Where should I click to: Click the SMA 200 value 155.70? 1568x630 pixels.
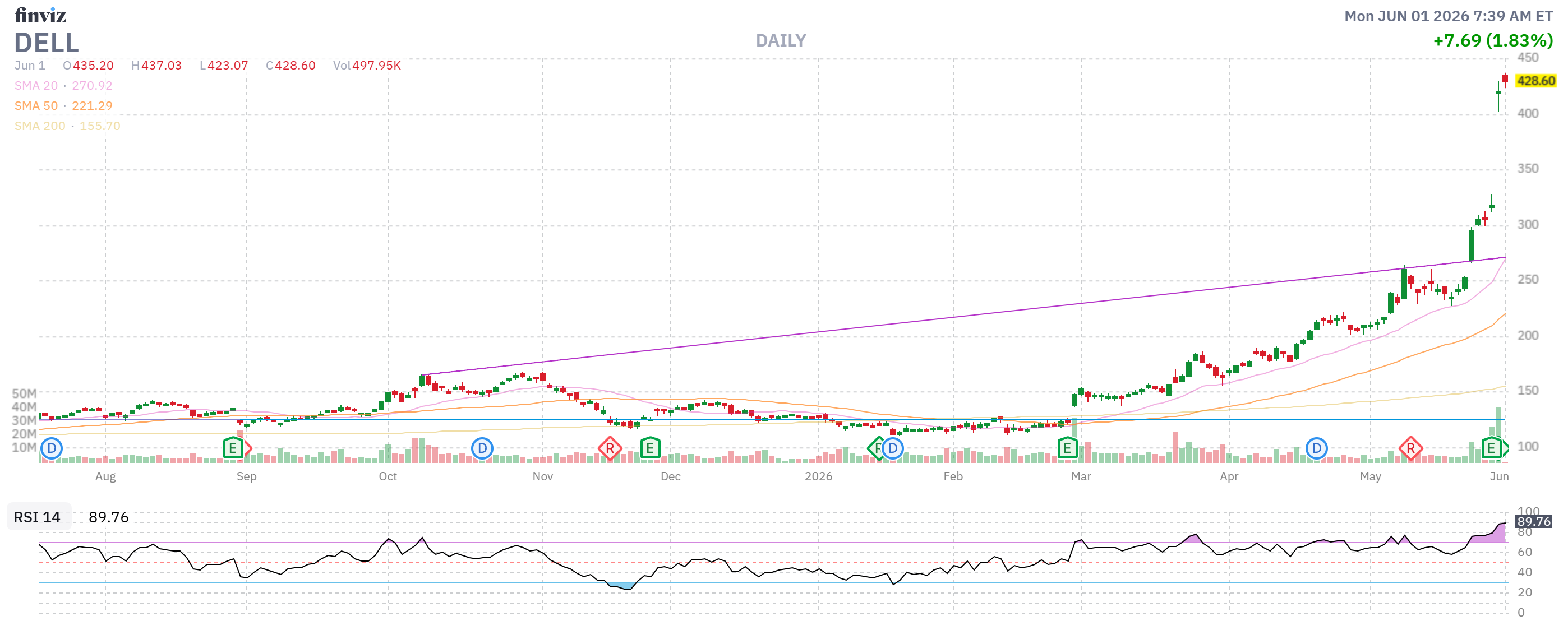[x=100, y=126]
